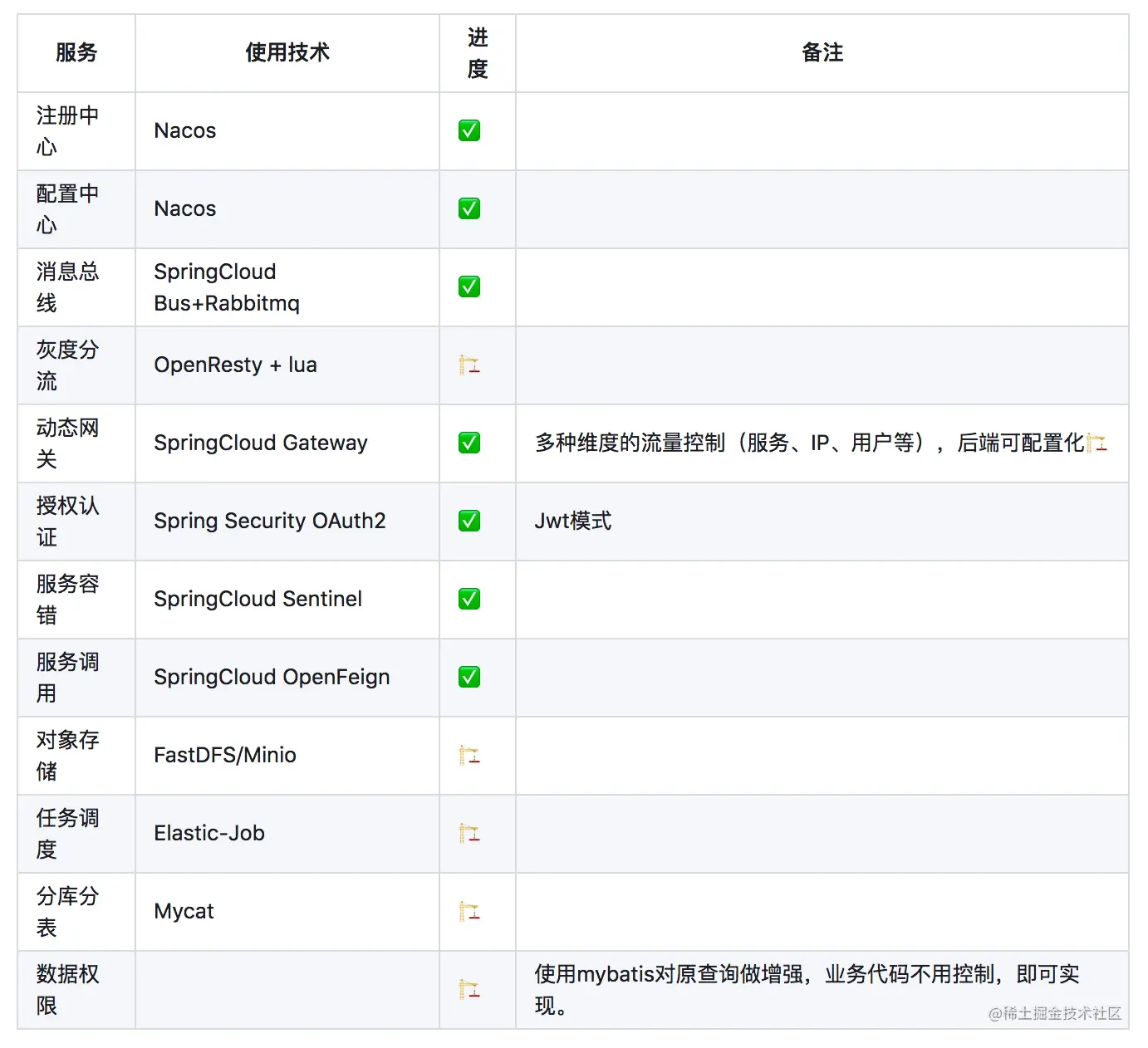Select the 任务调度 service cell
1148x1048 pixels.
click(x=76, y=833)
